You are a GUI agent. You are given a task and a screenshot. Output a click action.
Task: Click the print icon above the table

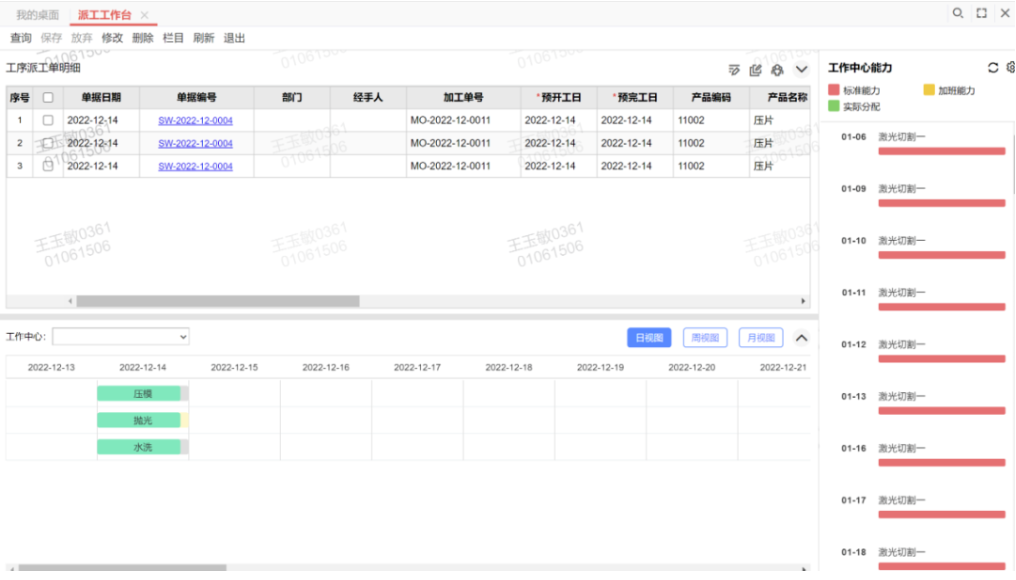(x=777, y=70)
